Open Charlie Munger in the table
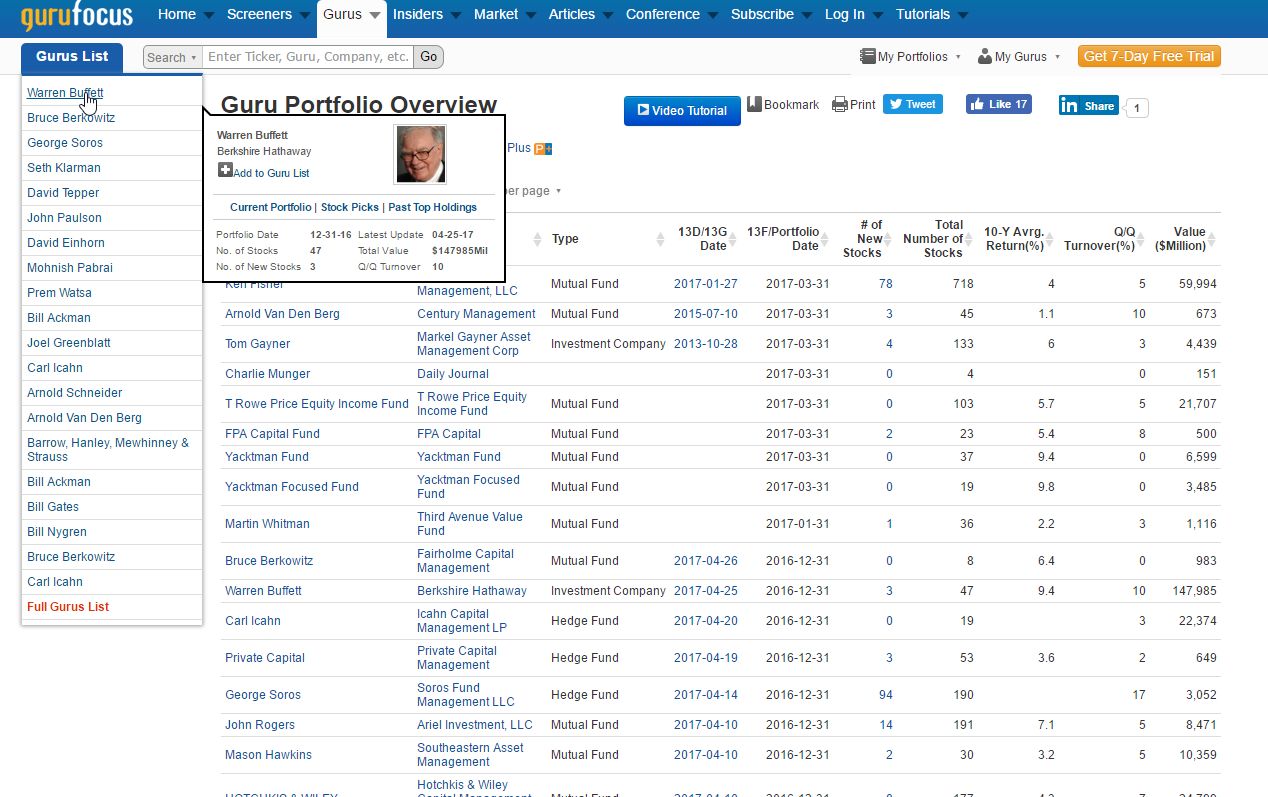The height and width of the screenshot is (797, 1268). (x=268, y=374)
